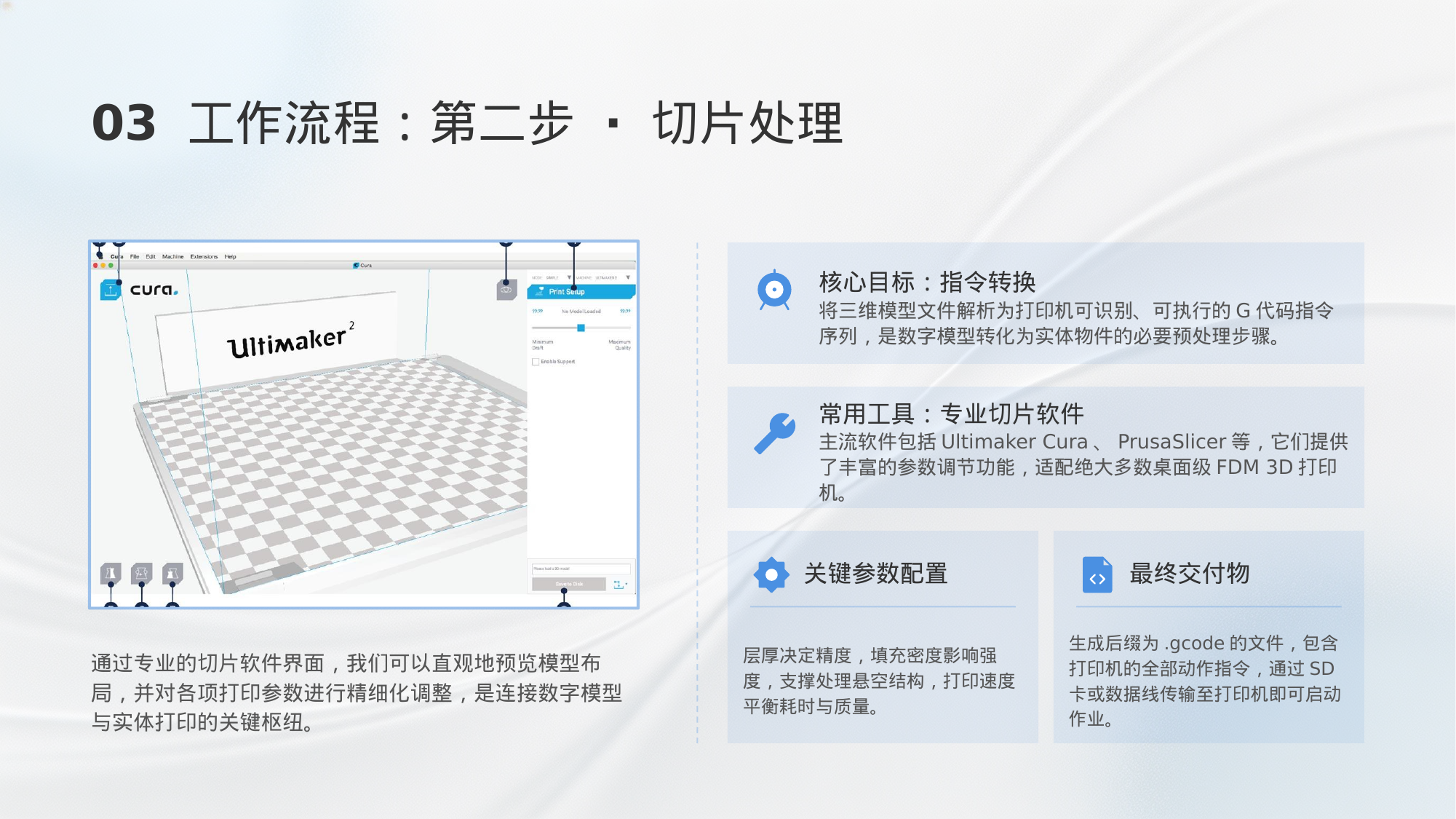Click the Cura open file icon

point(110,290)
